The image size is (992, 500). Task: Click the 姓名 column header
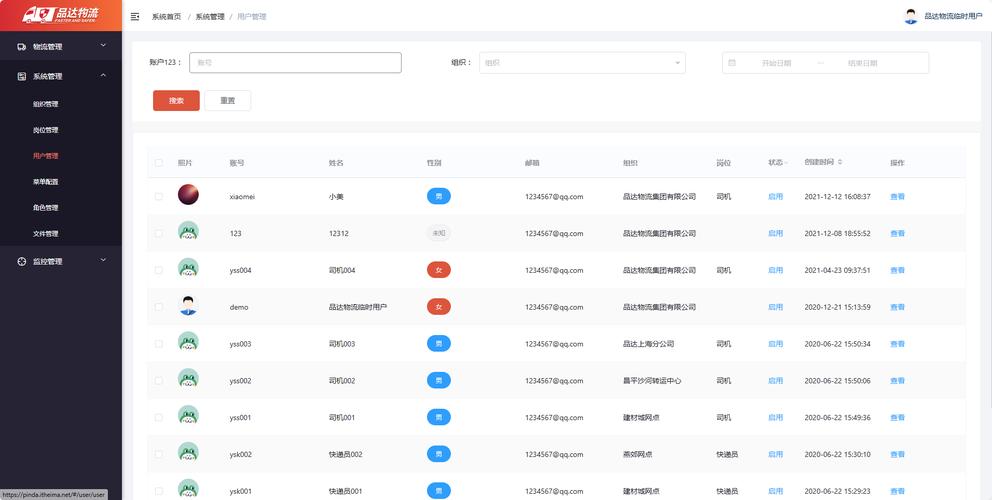click(336, 163)
